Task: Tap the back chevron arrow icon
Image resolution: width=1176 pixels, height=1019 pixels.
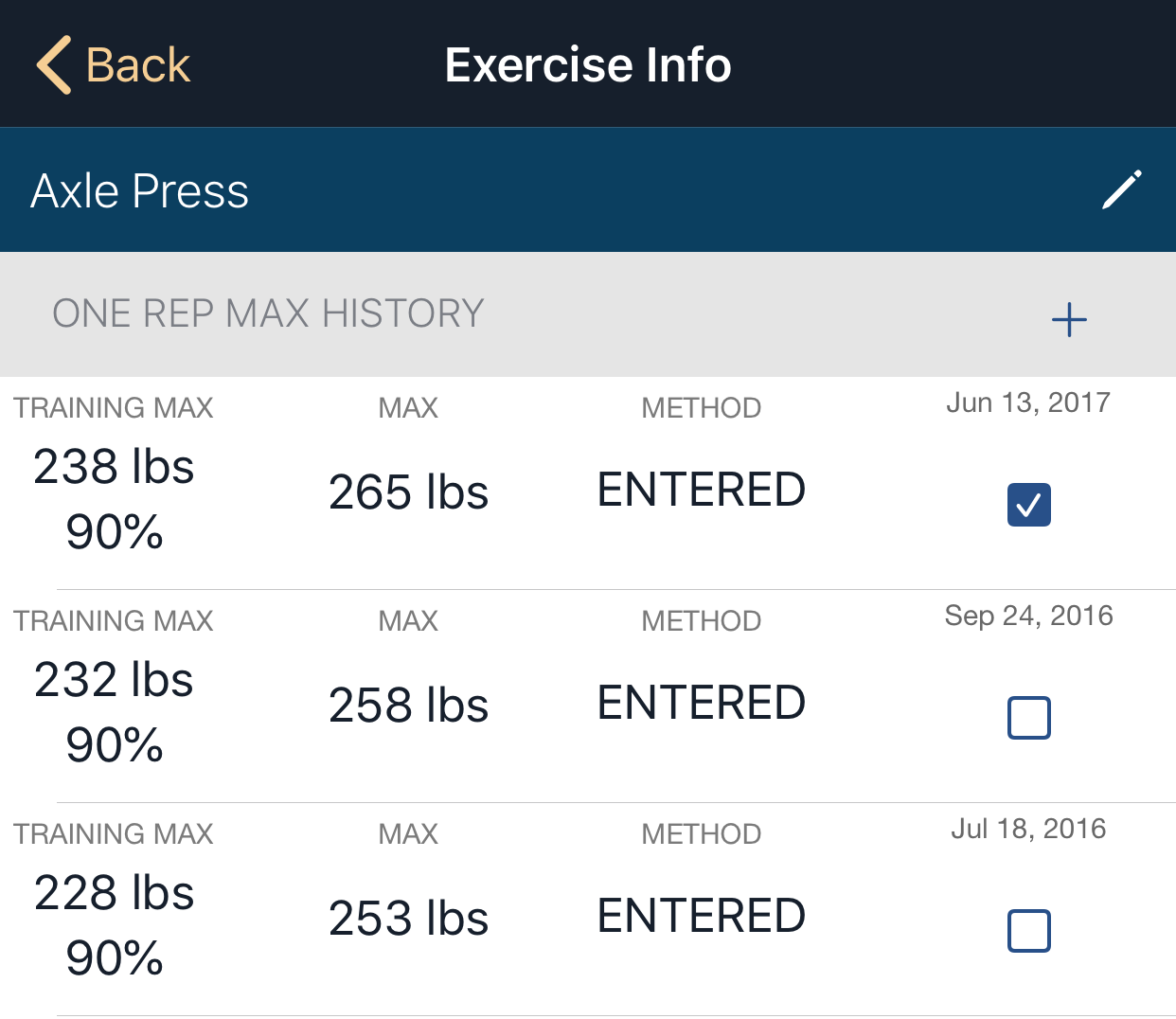Action: 54,63
